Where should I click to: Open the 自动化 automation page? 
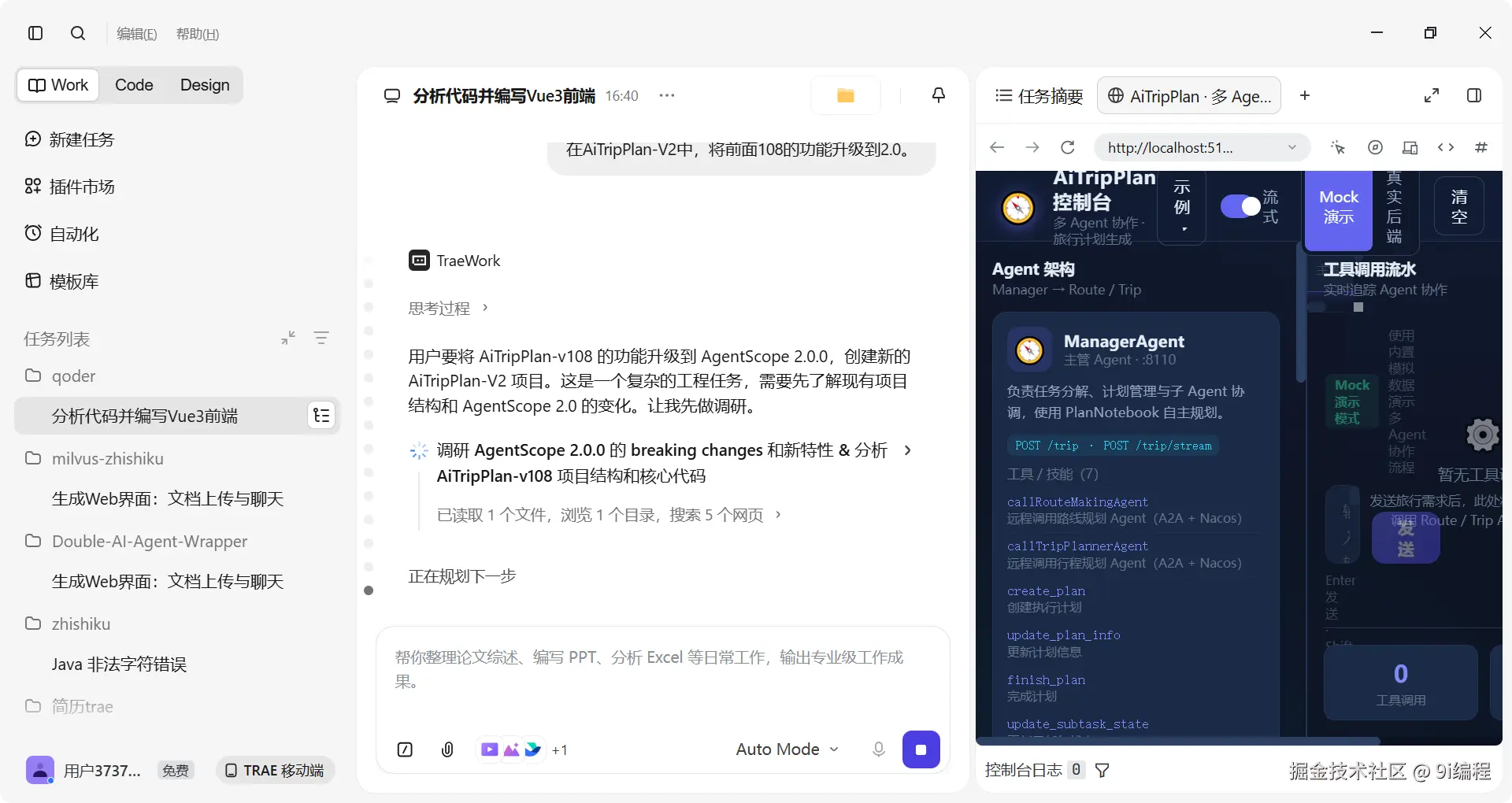tap(62, 234)
